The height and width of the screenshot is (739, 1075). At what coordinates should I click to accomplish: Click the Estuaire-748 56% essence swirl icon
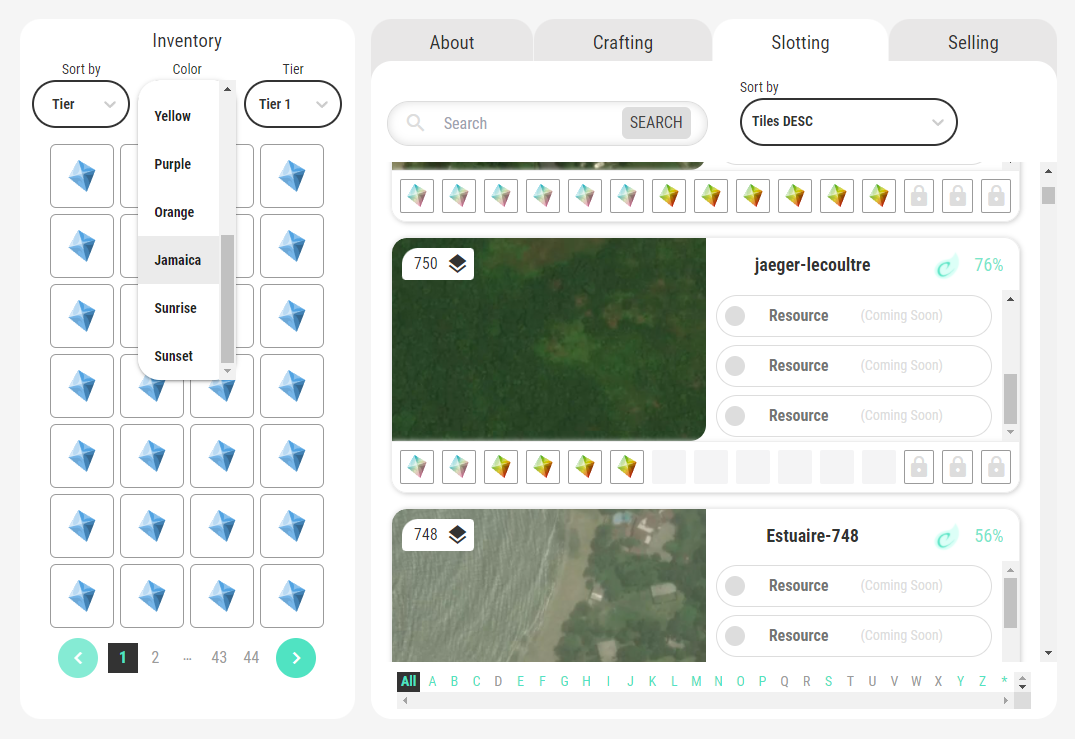(947, 537)
